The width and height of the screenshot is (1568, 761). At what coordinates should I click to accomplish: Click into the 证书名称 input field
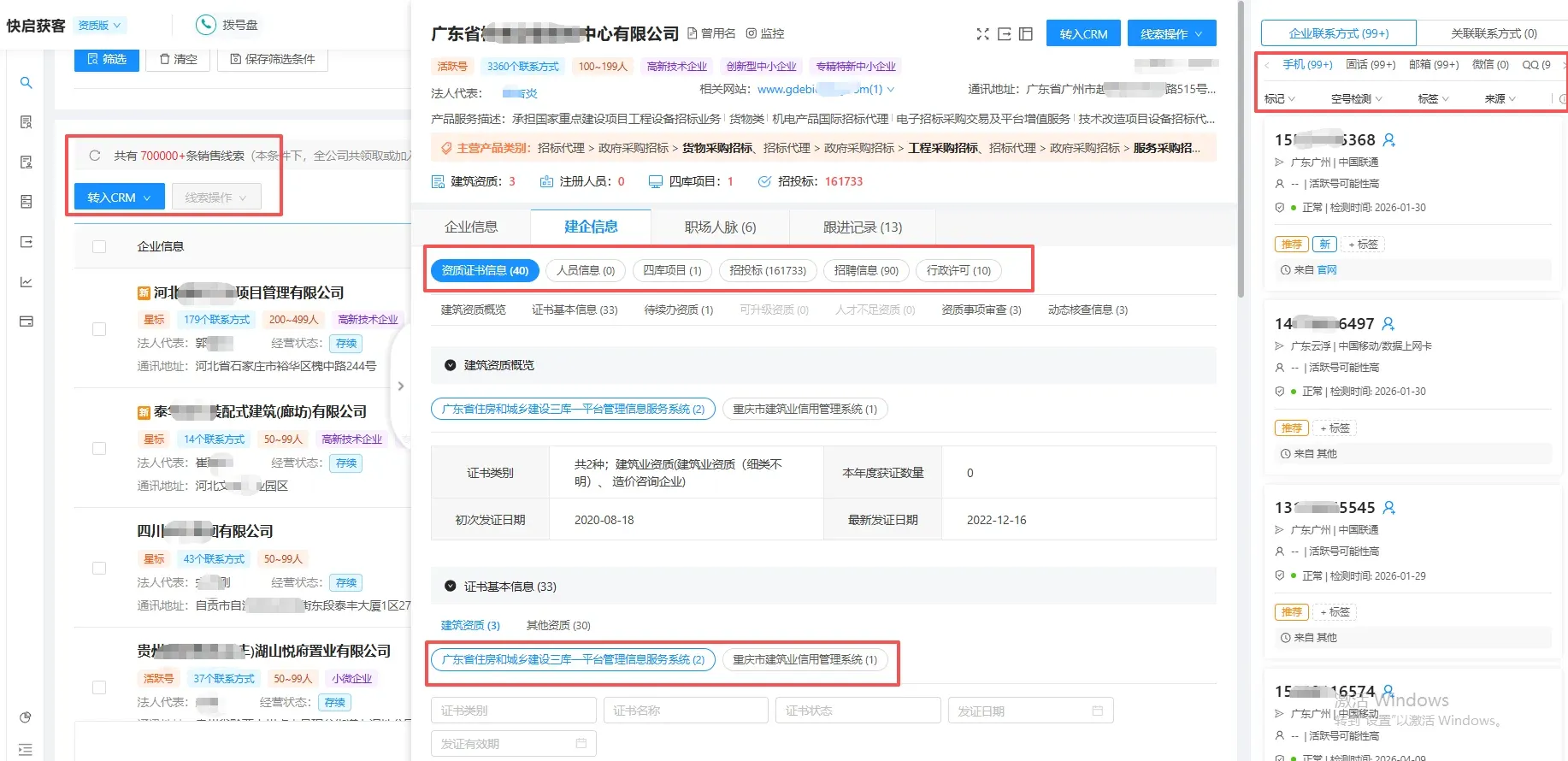pos(686,711)
